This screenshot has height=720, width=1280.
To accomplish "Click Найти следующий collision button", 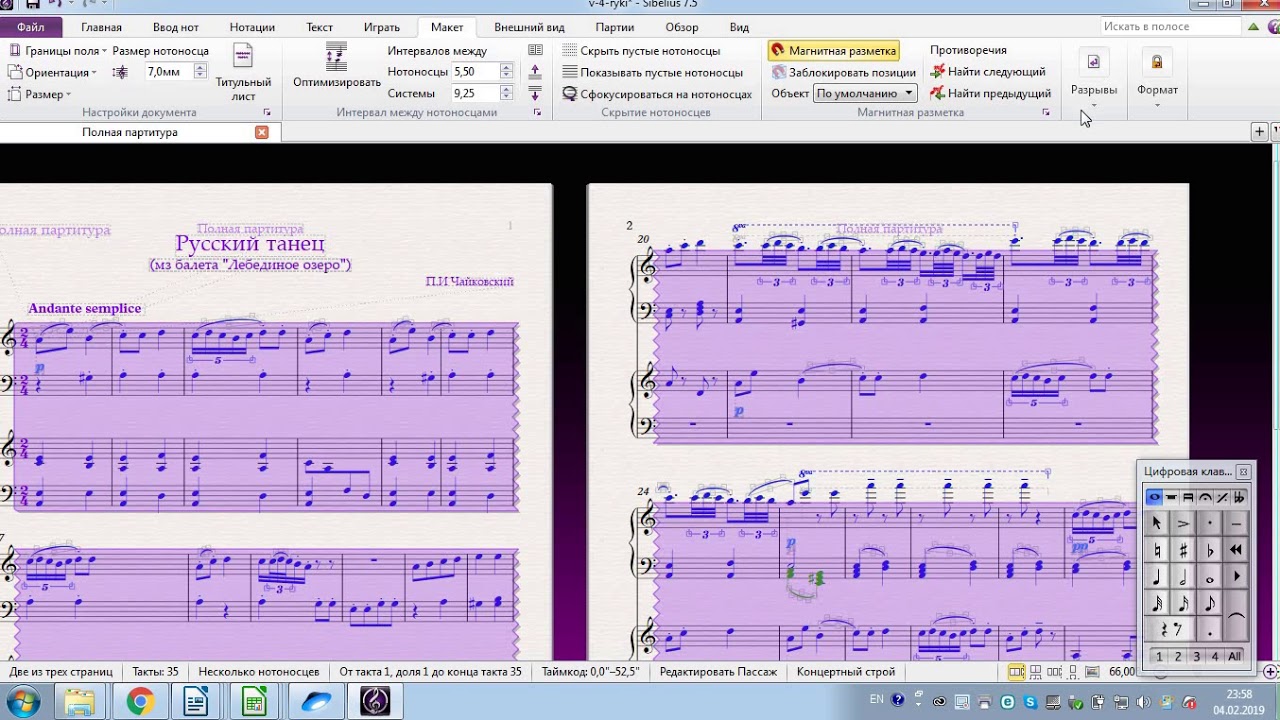I will click(988, 72).
